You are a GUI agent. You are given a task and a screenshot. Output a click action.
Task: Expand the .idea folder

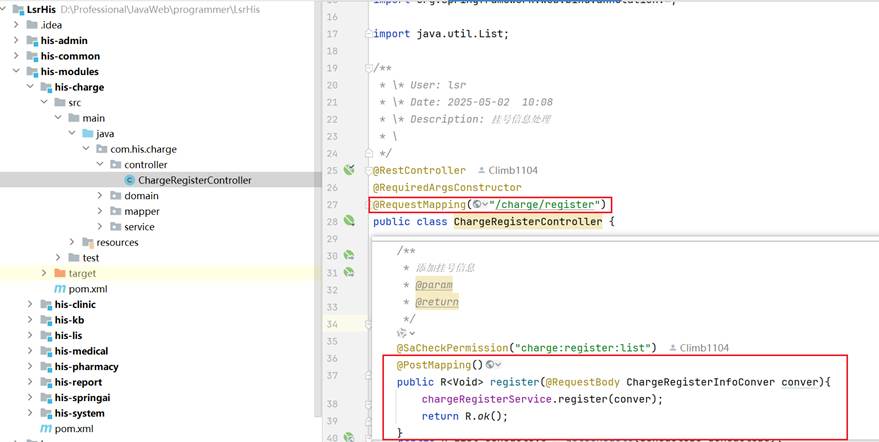(x=16, y=25)
